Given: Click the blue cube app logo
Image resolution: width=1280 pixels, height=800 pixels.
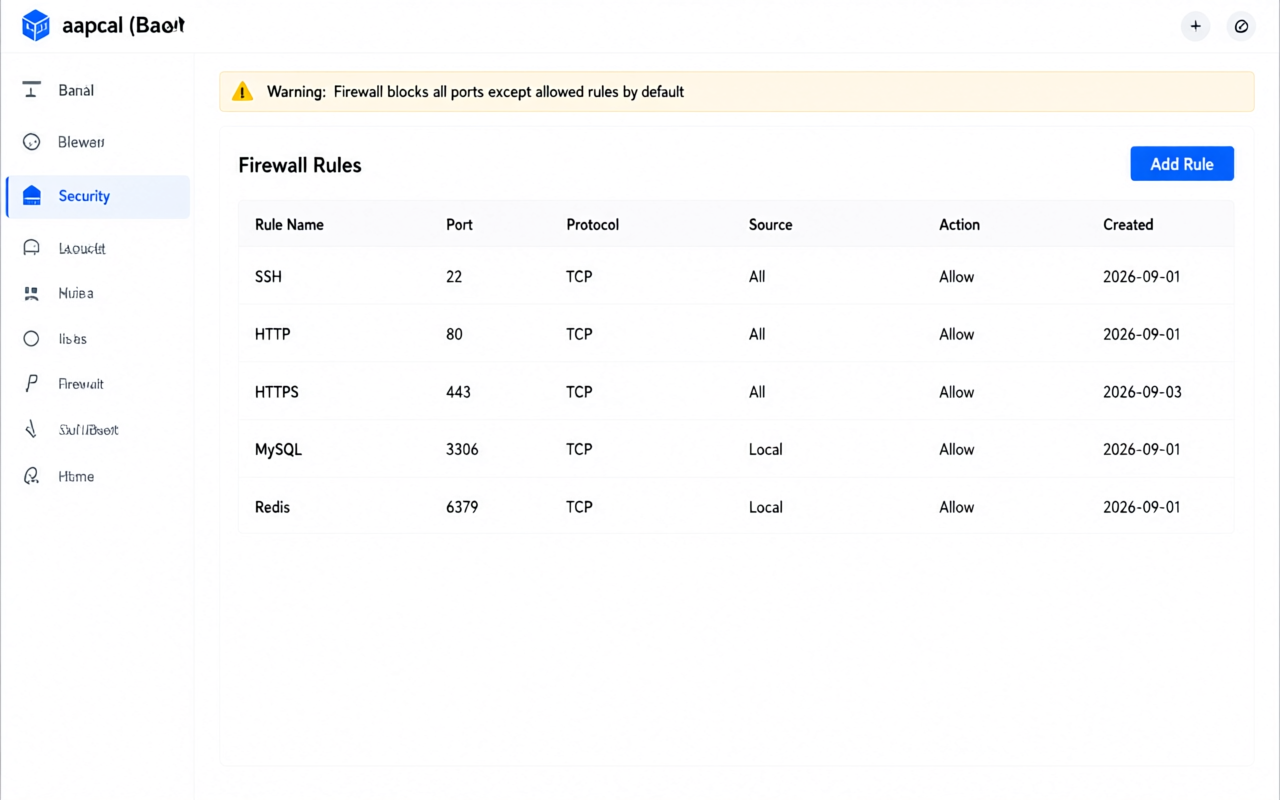Looking at the screenshot, I should click(x=36, y=25).
